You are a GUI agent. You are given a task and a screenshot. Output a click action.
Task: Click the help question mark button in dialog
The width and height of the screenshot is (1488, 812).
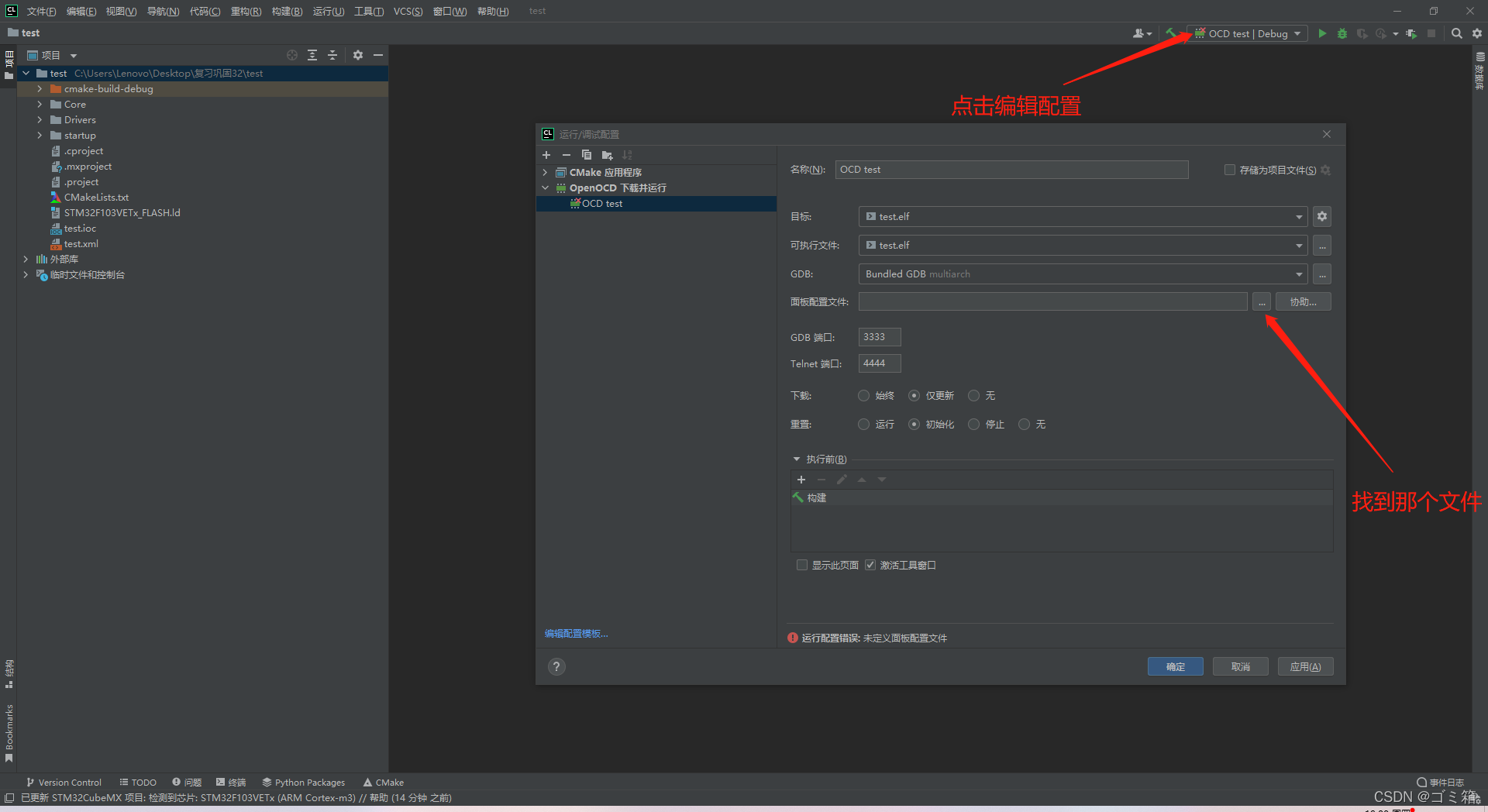pyautogui.click(x=556, y=666)
